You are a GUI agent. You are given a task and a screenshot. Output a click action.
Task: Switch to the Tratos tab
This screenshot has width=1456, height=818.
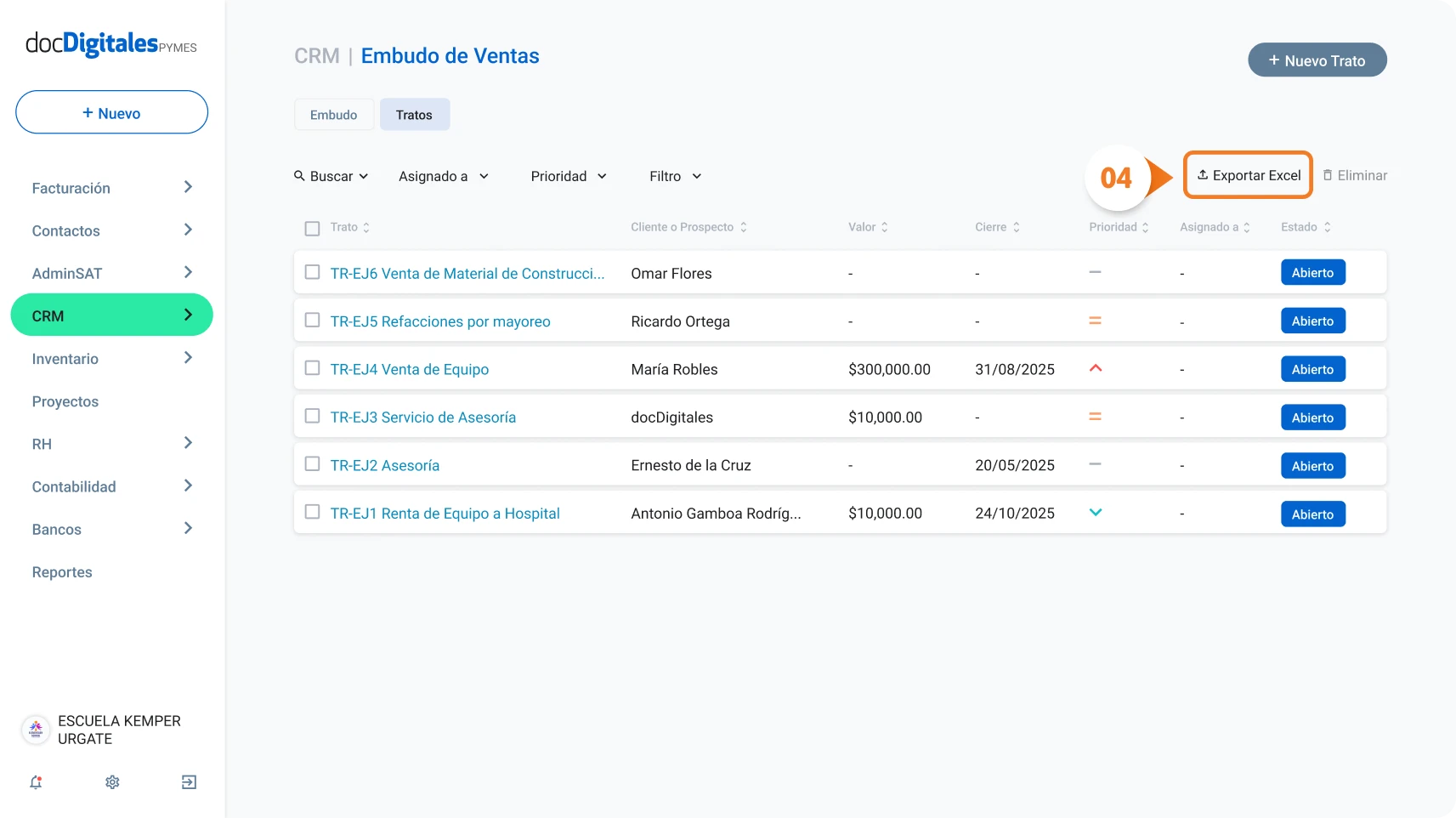414,115
